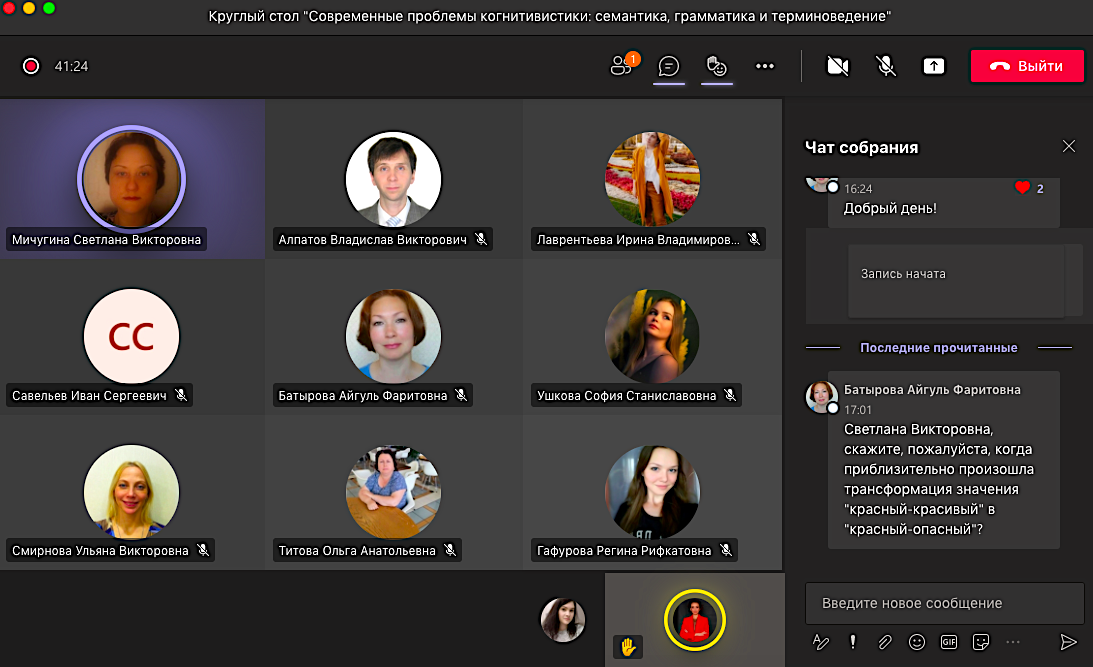Turn on the camera

point(837,66)
